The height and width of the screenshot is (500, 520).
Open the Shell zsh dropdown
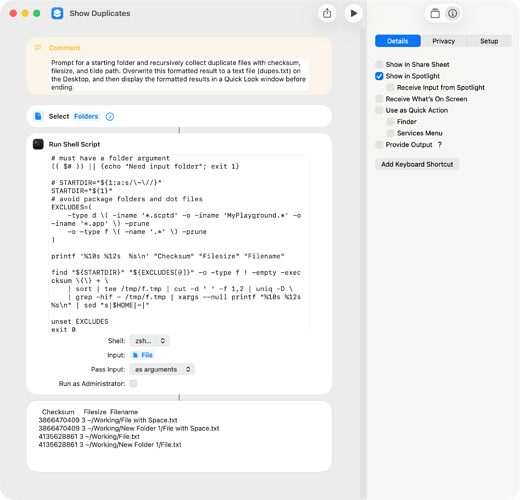[149, 341]
